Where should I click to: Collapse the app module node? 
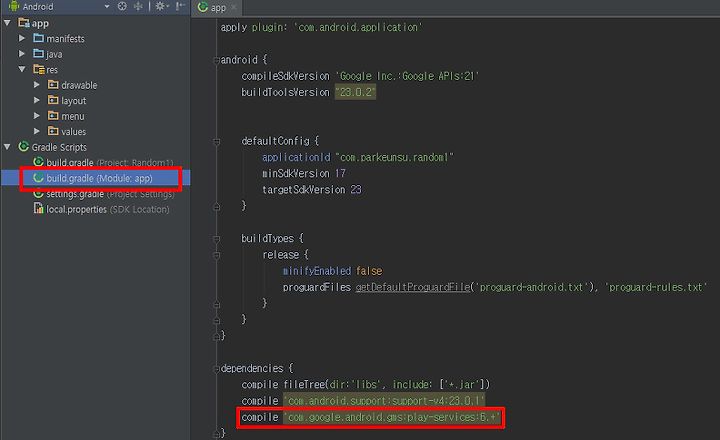point(7,23)
